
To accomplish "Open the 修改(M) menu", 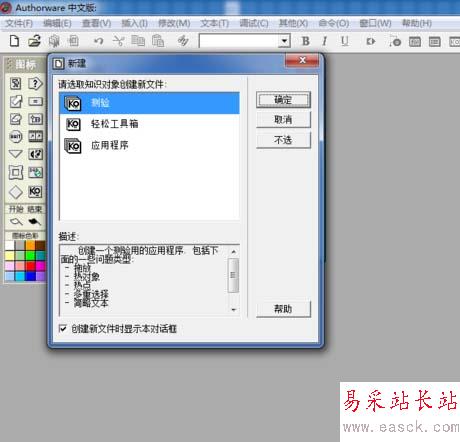I will [x=174, y=23].
